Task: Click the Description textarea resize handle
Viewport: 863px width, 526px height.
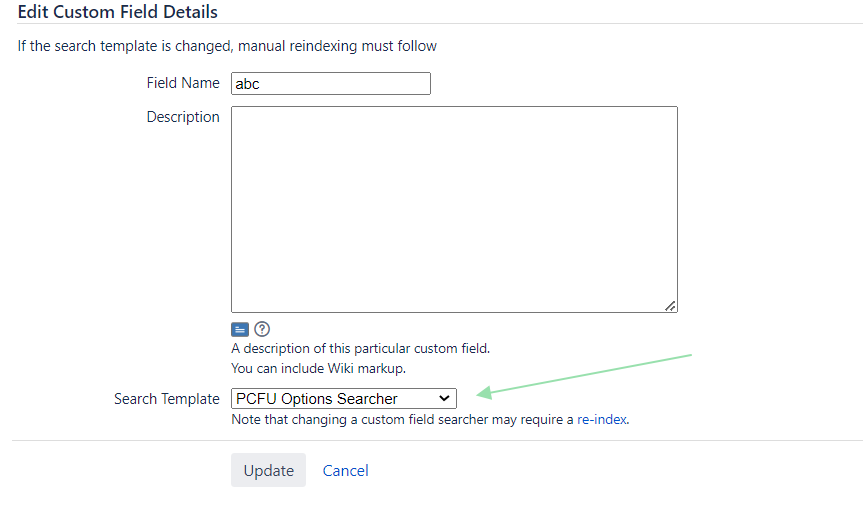Action: click(x=670, y=306)
